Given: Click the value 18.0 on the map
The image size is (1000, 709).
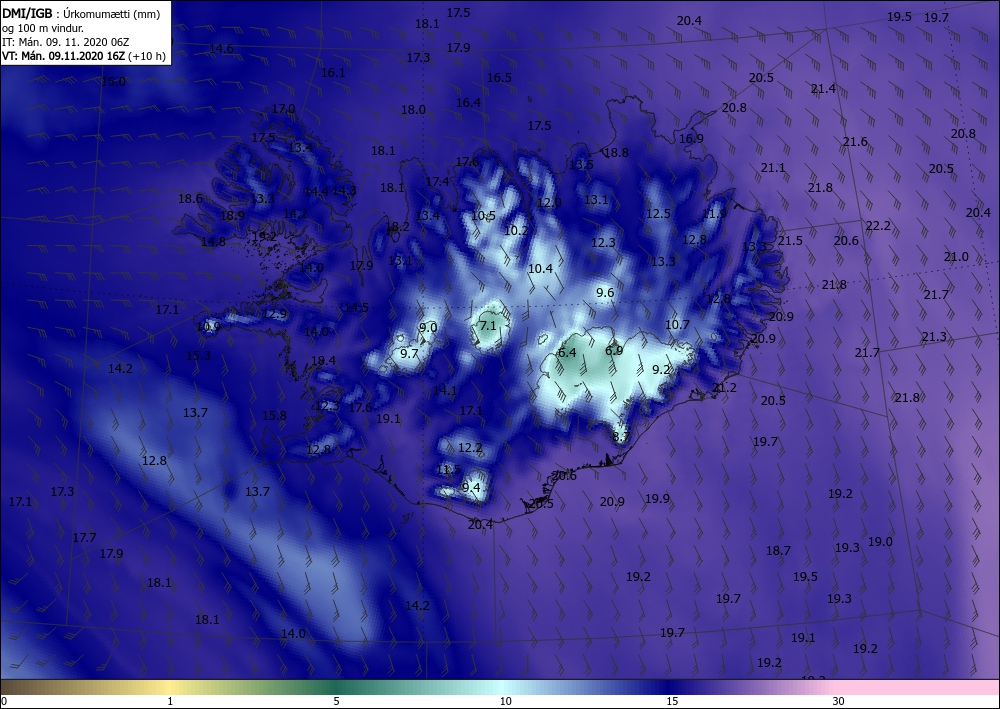Looking at the screenshot, I should 413,110.
